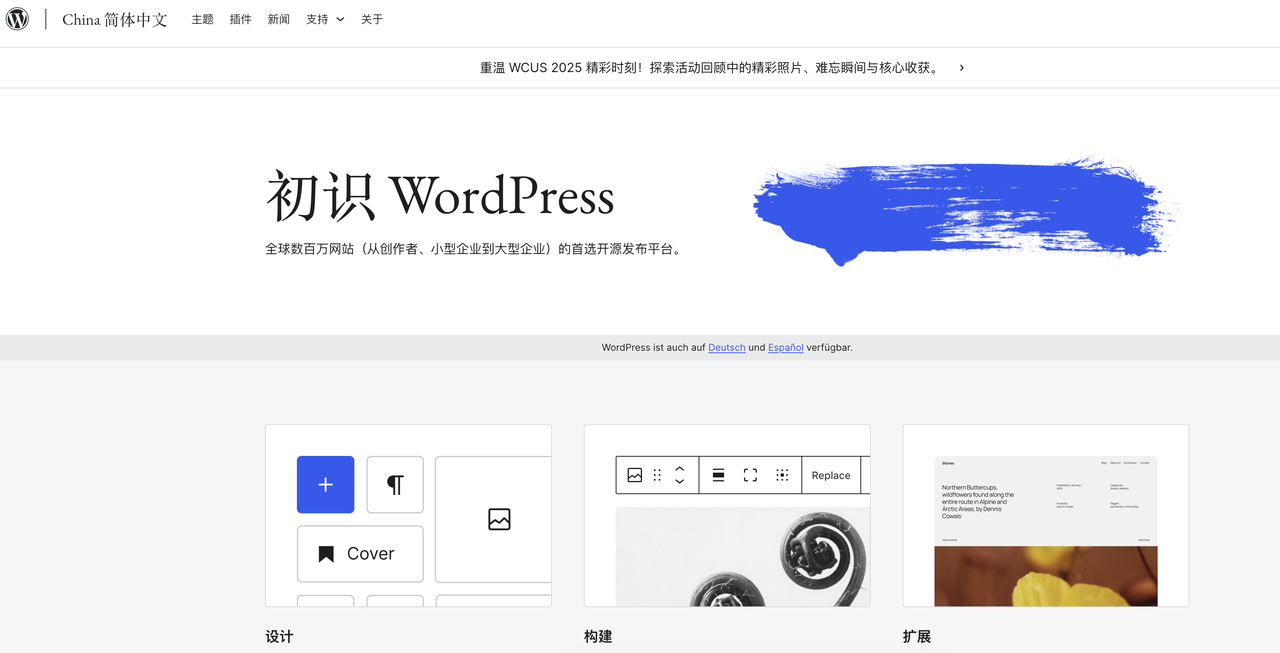Open the Deutsch language link
This screenshot has width=1280, height=653.
tap(726, 347)
